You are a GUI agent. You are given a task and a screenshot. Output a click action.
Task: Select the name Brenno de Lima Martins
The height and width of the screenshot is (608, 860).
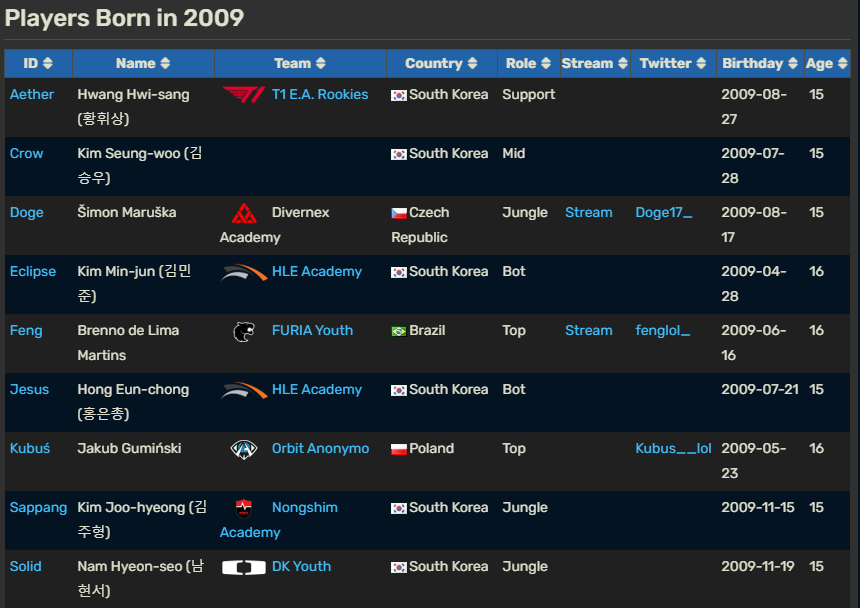coord(128,343)
